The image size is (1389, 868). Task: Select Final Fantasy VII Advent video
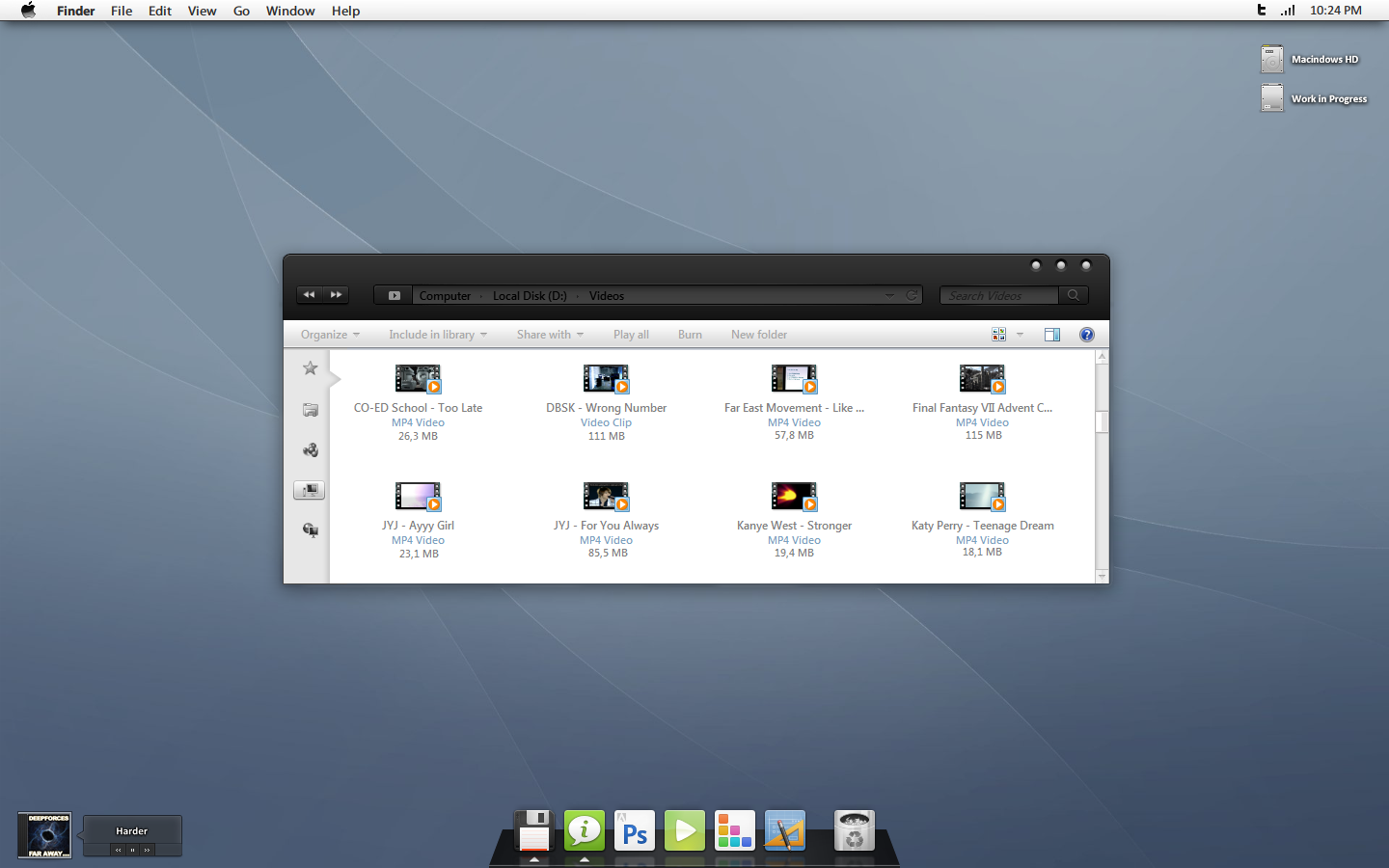point(982,402)
